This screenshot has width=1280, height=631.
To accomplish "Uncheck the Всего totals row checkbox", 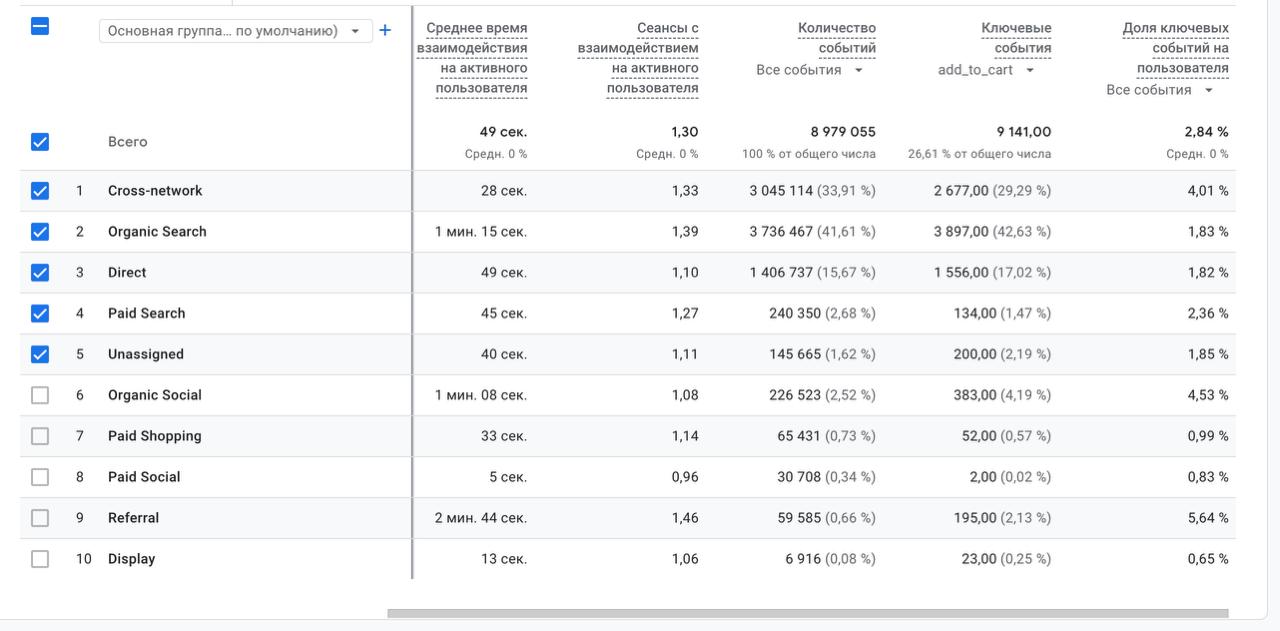I will (x=40, y=142).
